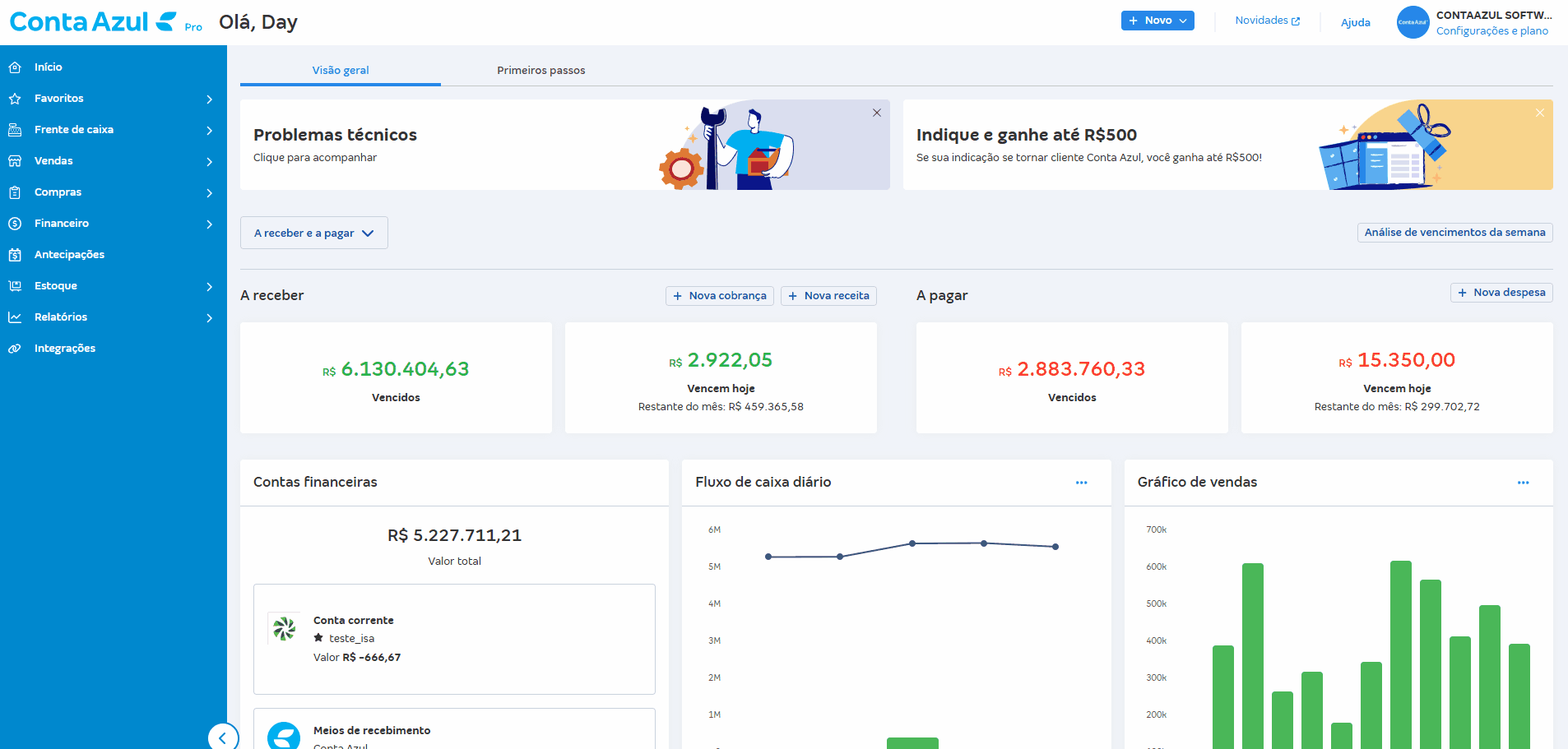Screen dimensions: 1568x749
Task: Open the Relatórios menu label
Action: [x=61, y=317]
